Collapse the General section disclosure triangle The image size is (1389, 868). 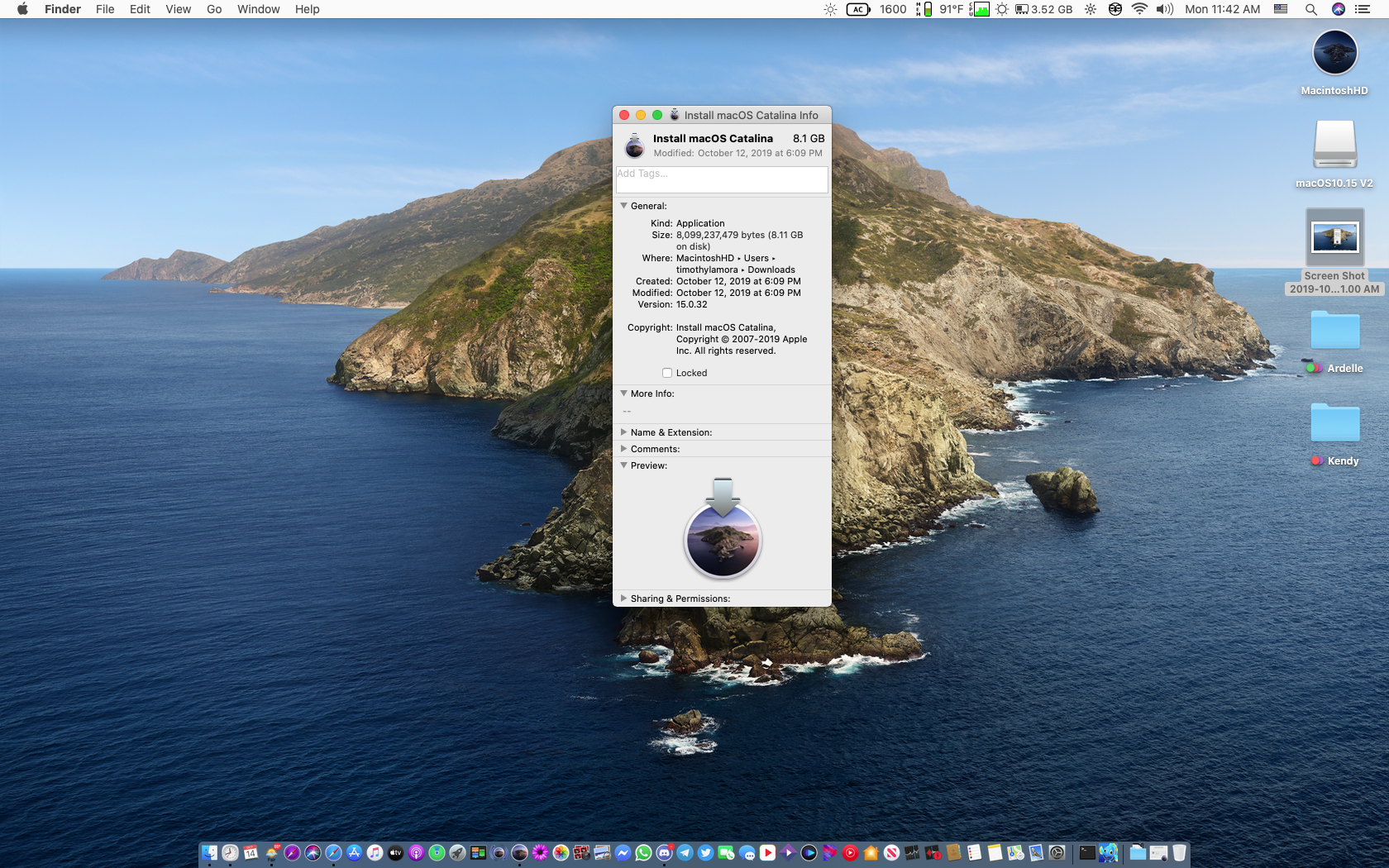coord(624,205)
